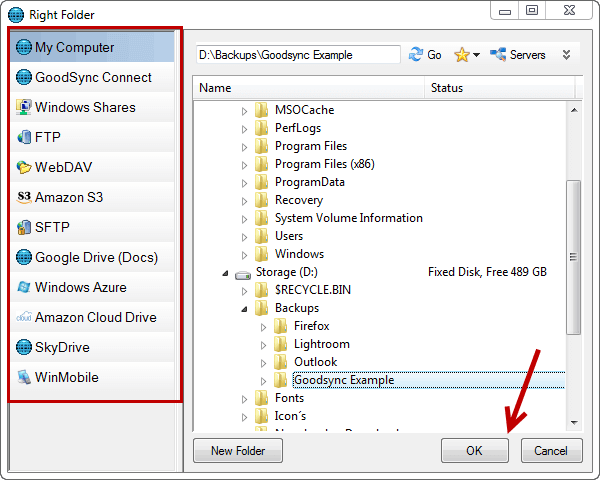Screen dimensions: 600x480
Task: Click the Outlook folder icon
Action: click(x=280, y=362)
